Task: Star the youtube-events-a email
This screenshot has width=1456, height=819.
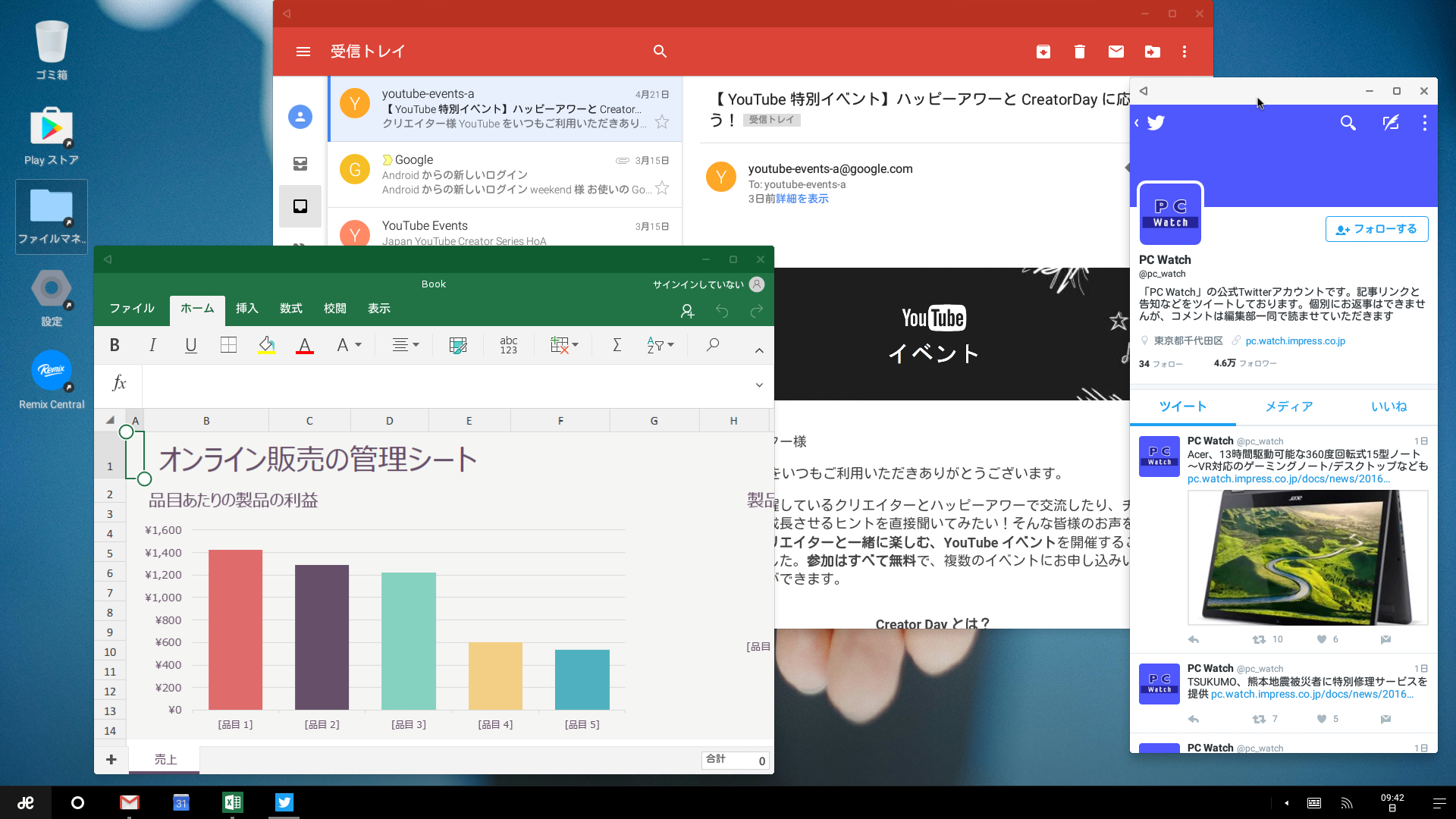Action: pyautogui.click(x=662, y=123)
